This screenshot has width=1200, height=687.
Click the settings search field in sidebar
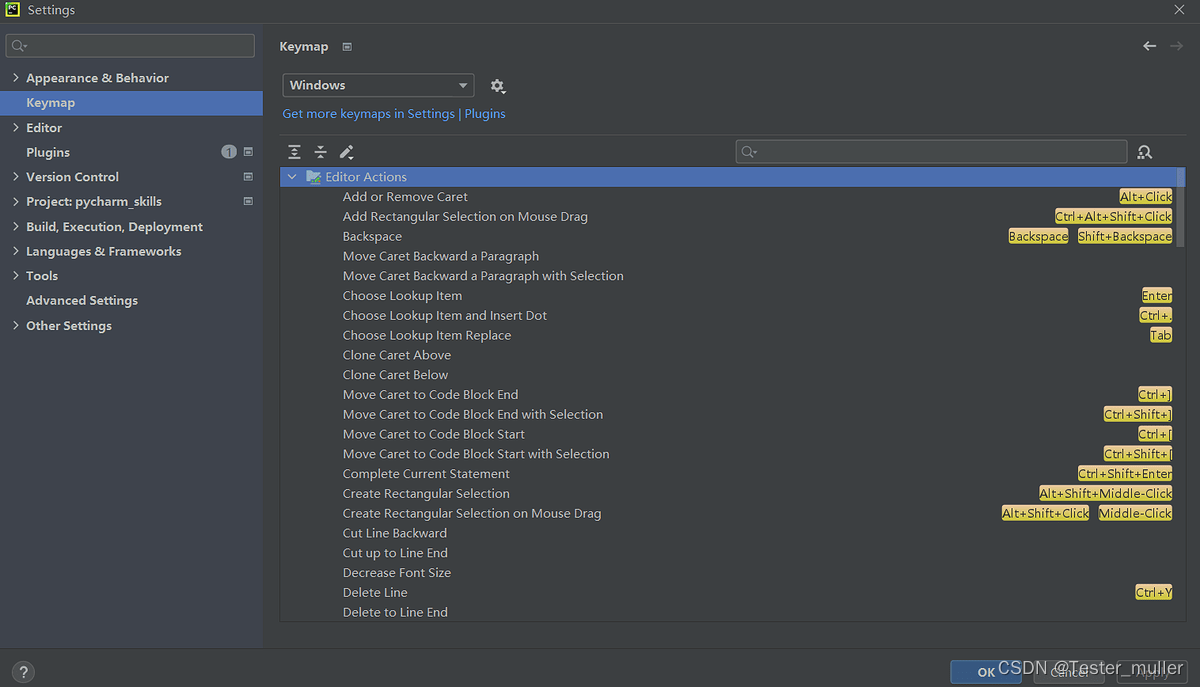click(130, 46)
